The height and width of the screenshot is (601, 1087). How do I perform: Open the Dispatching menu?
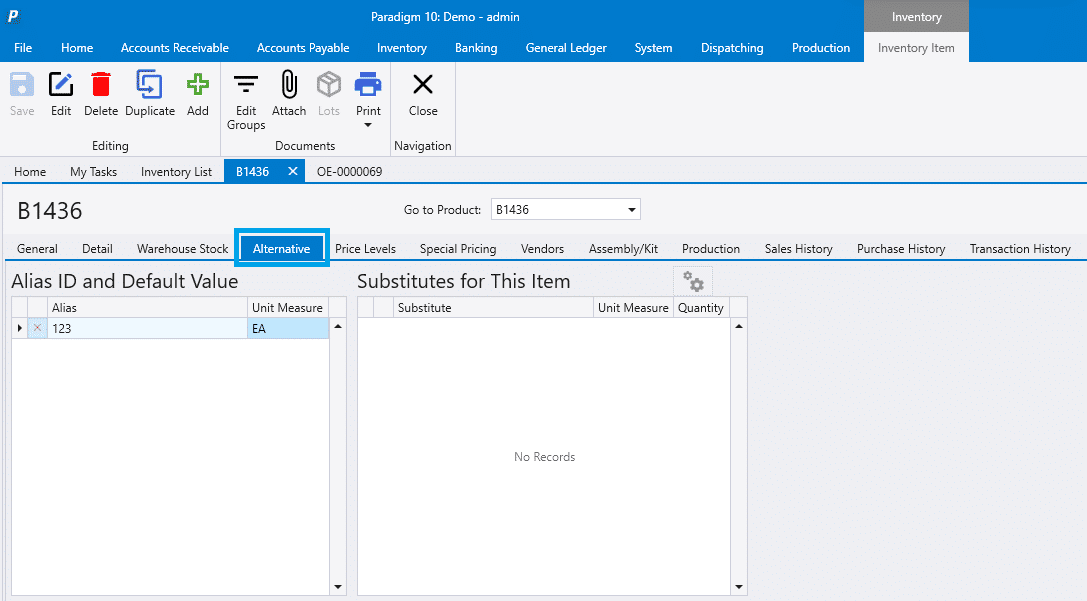(732, 48)
